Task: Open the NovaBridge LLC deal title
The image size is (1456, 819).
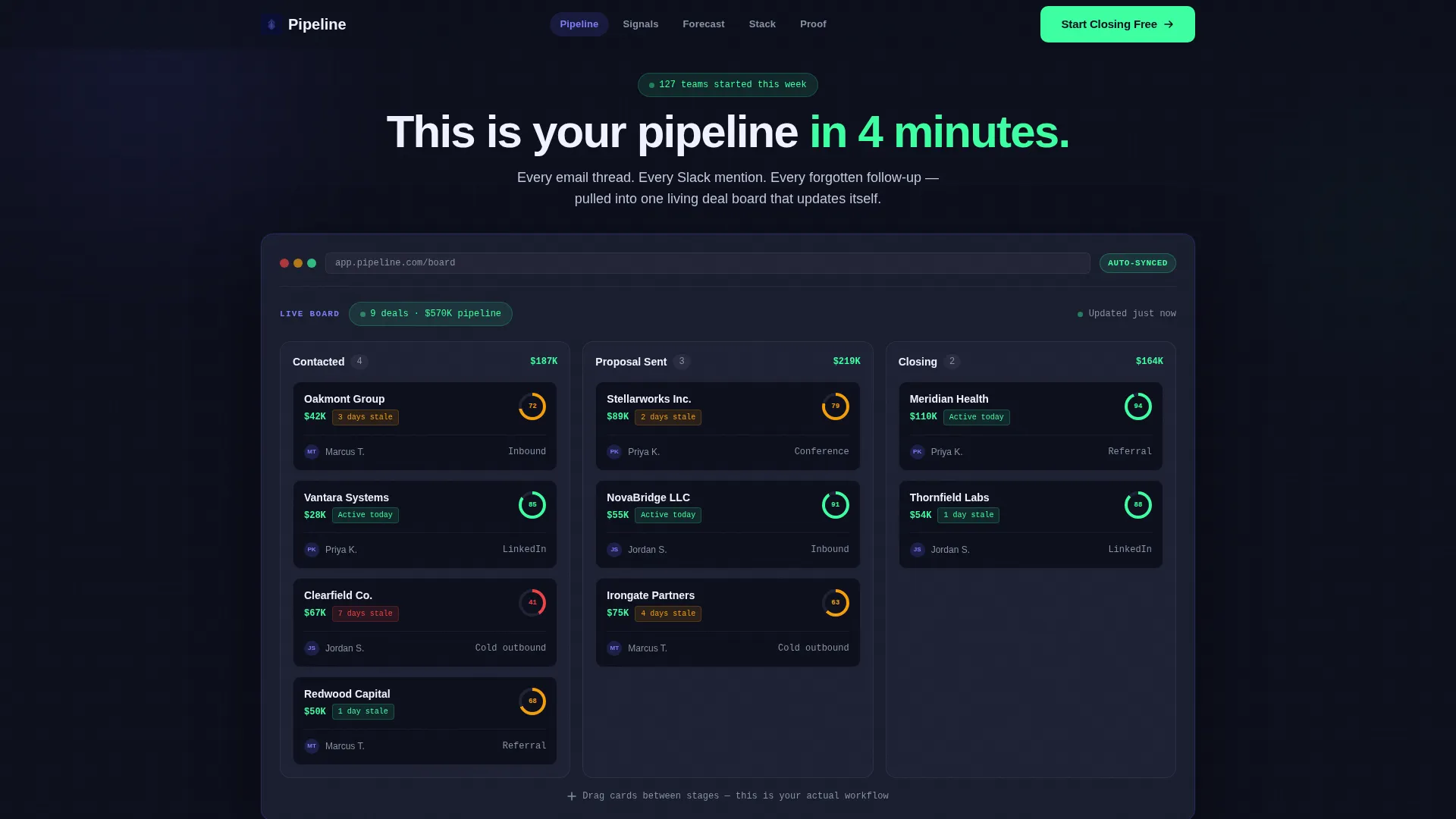Action: [648, 497]
